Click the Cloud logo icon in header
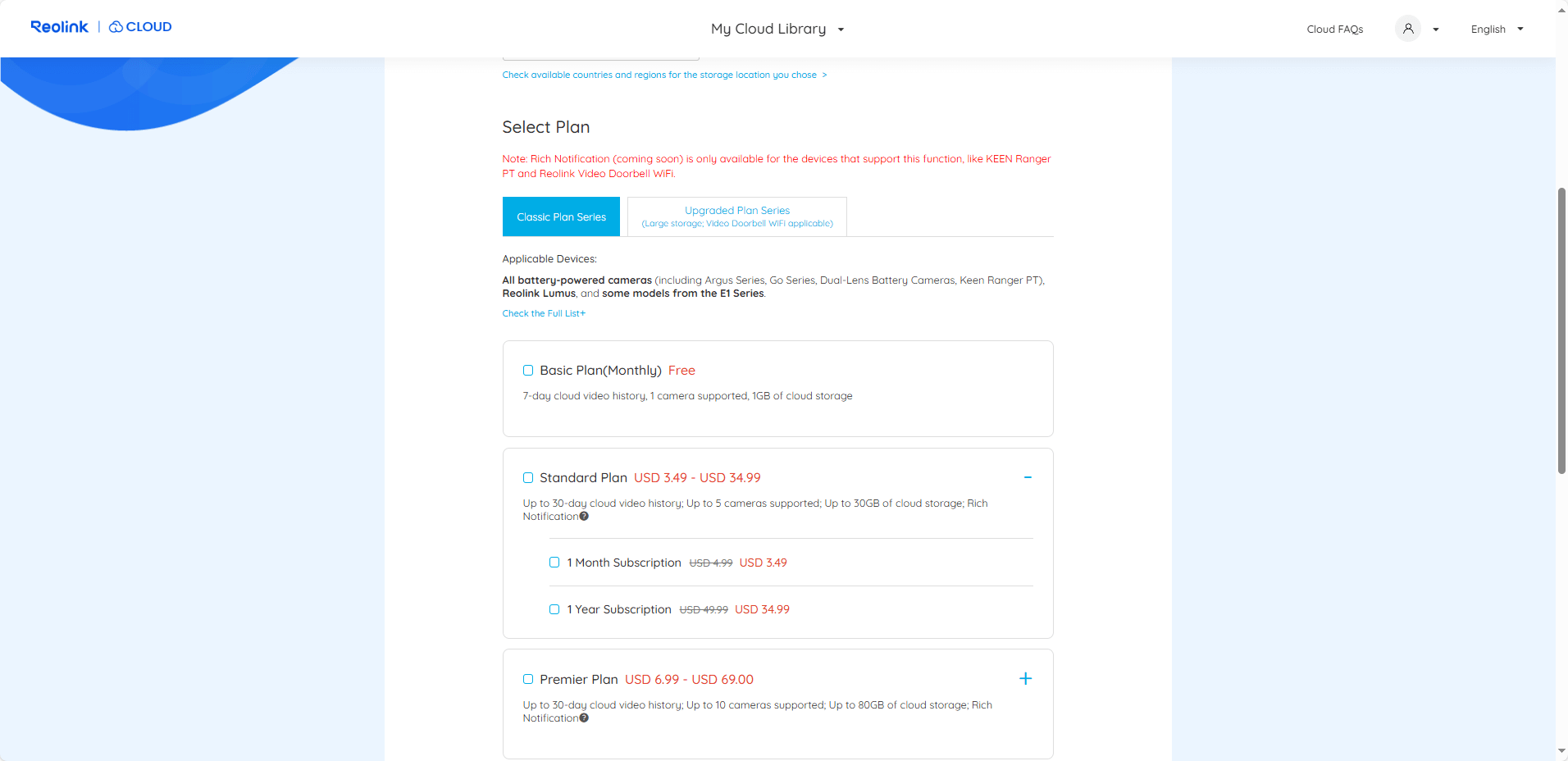Image resolution: width=1568 pixels, height=761 pixels. (116, 27)
